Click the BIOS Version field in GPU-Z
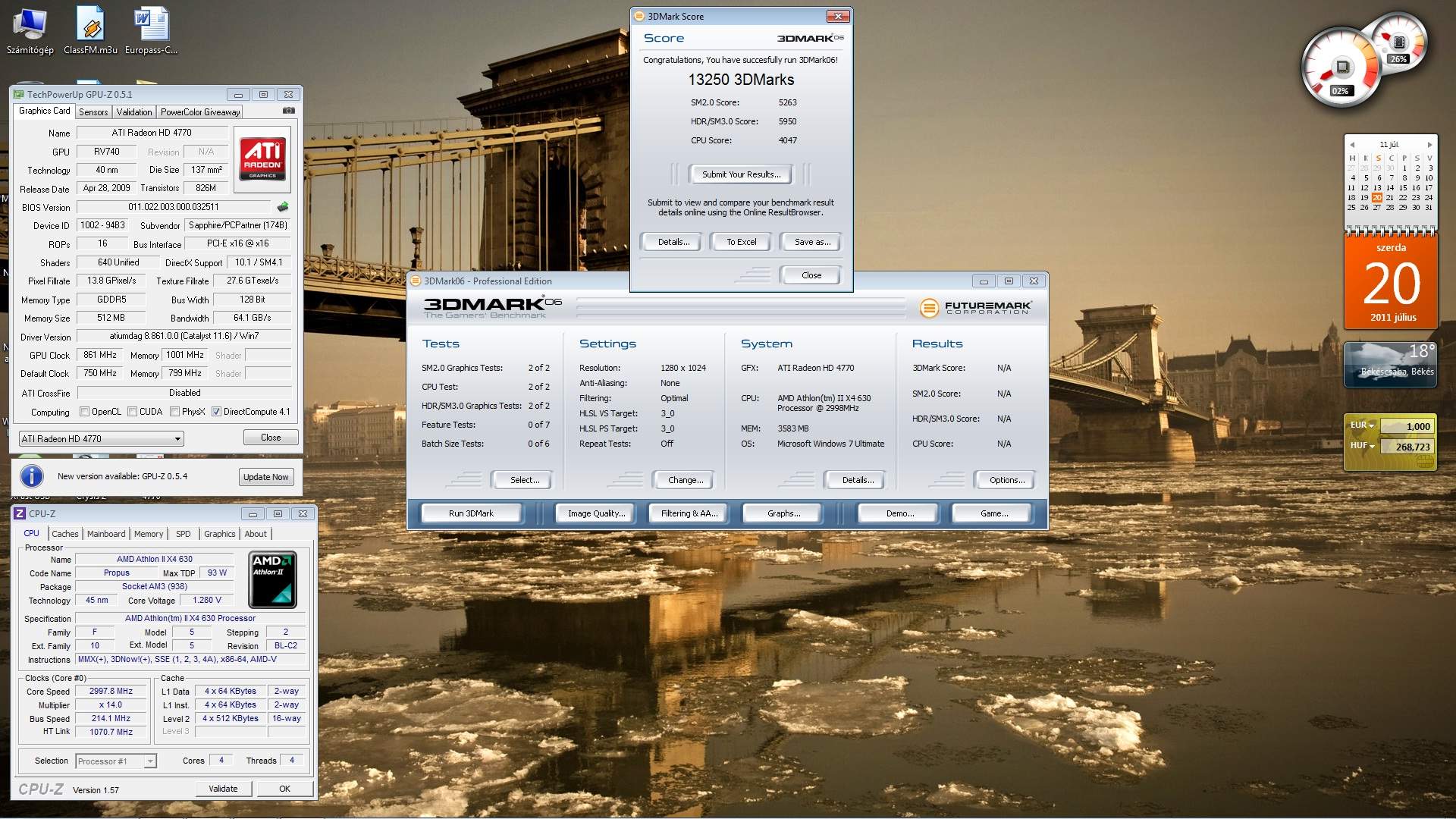Image resolution: width=1456 pixels, height=819 pixels. pos(173,207)
